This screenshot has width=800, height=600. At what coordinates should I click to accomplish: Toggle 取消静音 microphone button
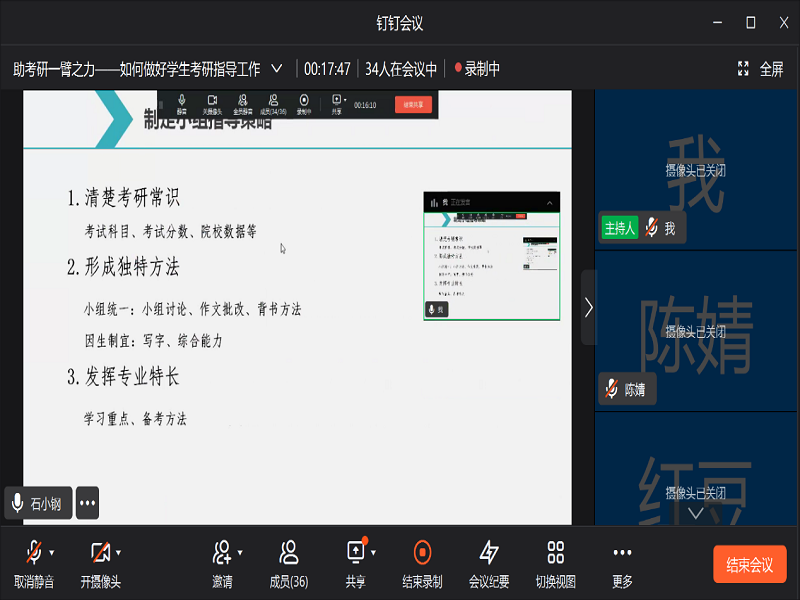pos(33,553)
